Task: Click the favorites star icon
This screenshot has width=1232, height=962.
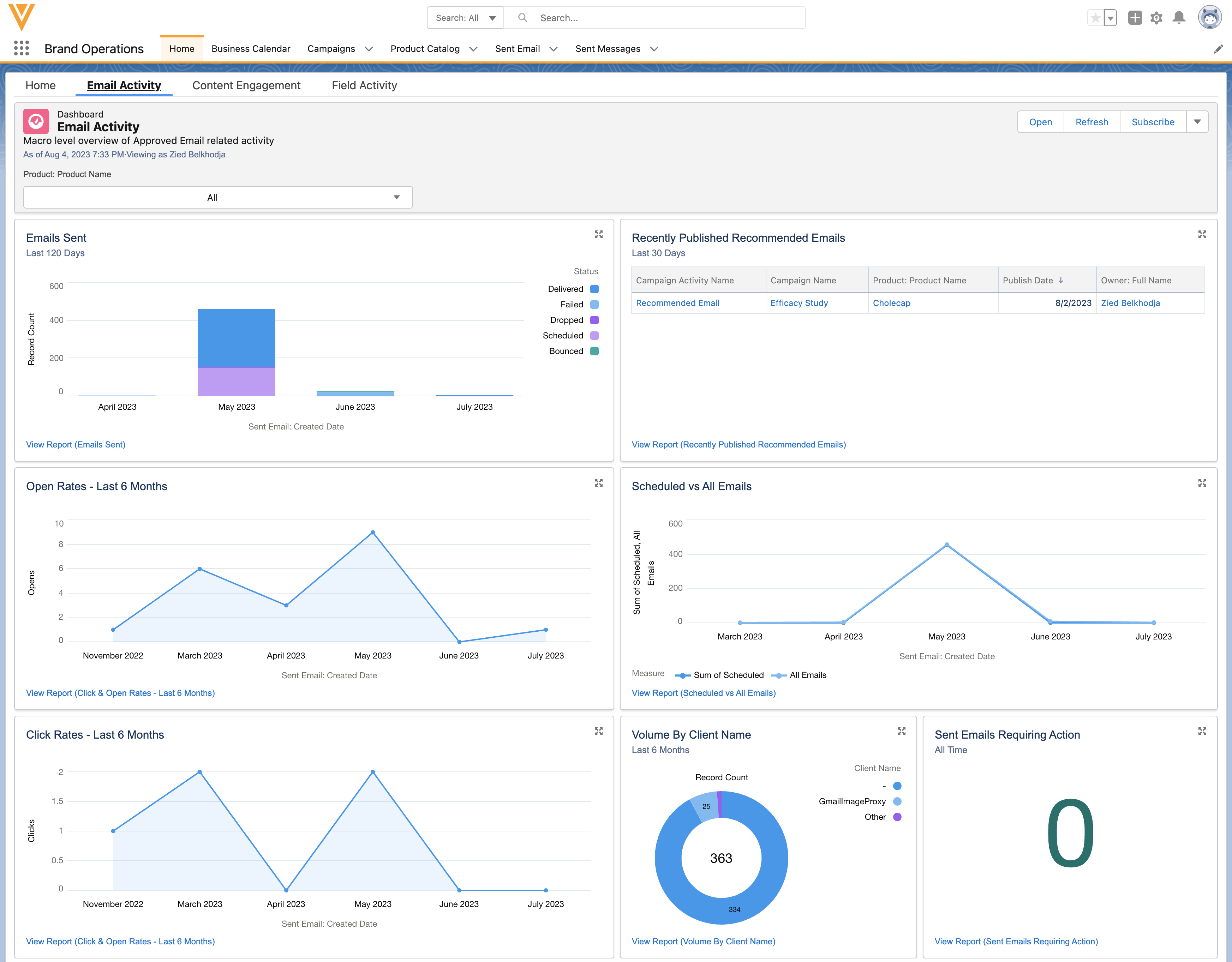Action: pos(1095,18)
